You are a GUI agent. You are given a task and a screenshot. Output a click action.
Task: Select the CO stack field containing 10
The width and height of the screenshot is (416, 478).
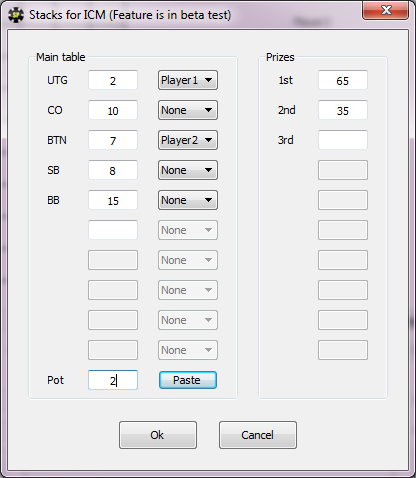tap(113, 110)
